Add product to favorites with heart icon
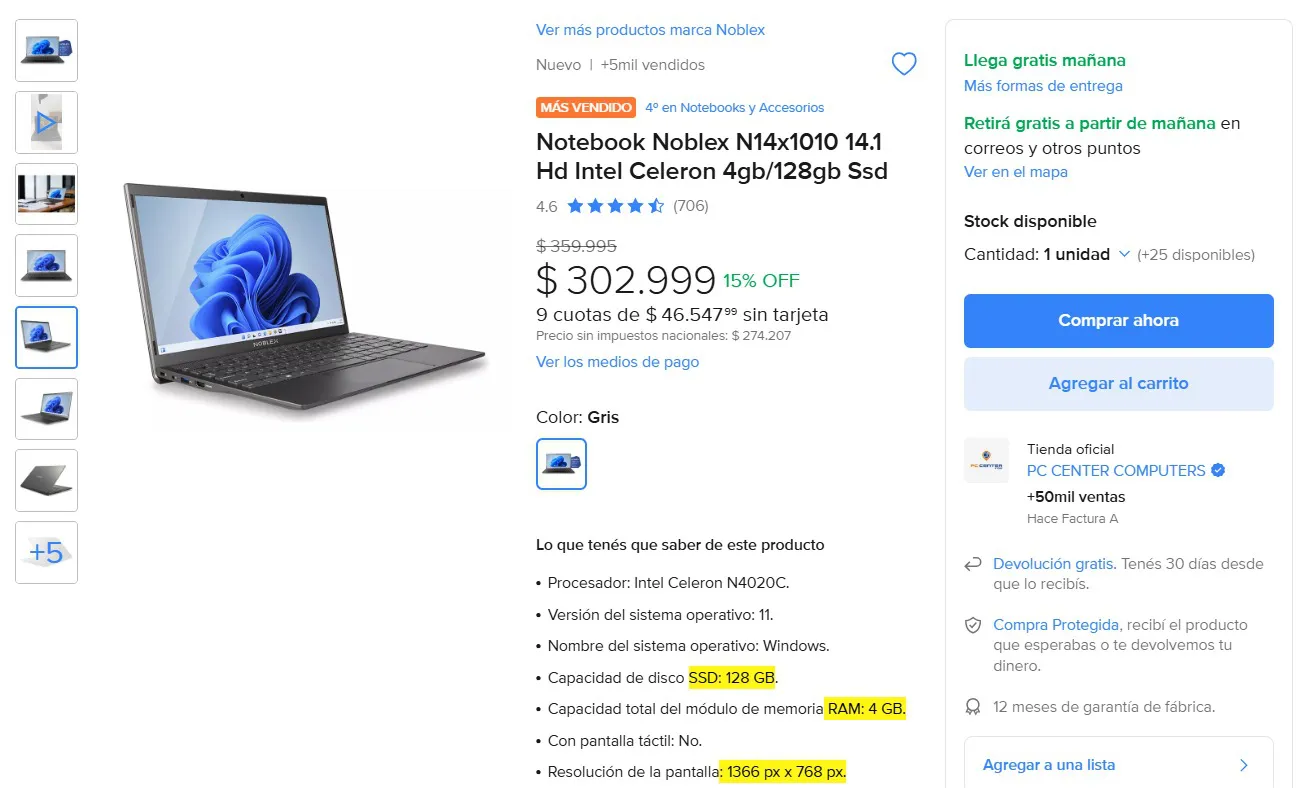The height and width of the screenshot is (788, 1315). click(903, 64)
